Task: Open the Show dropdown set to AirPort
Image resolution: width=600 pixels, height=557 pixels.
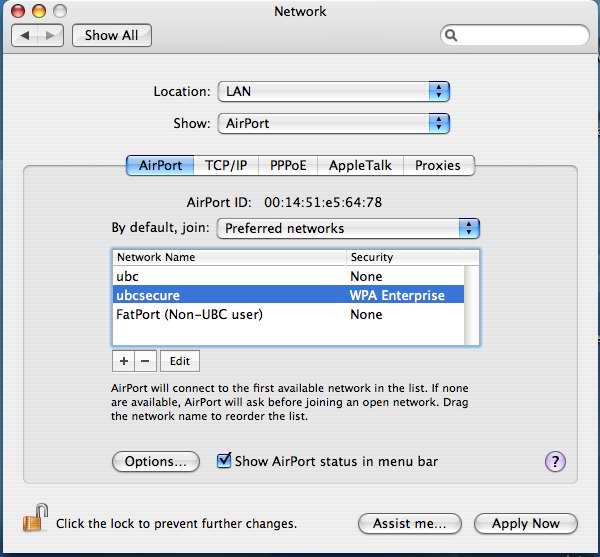Action: click(333, 123)
